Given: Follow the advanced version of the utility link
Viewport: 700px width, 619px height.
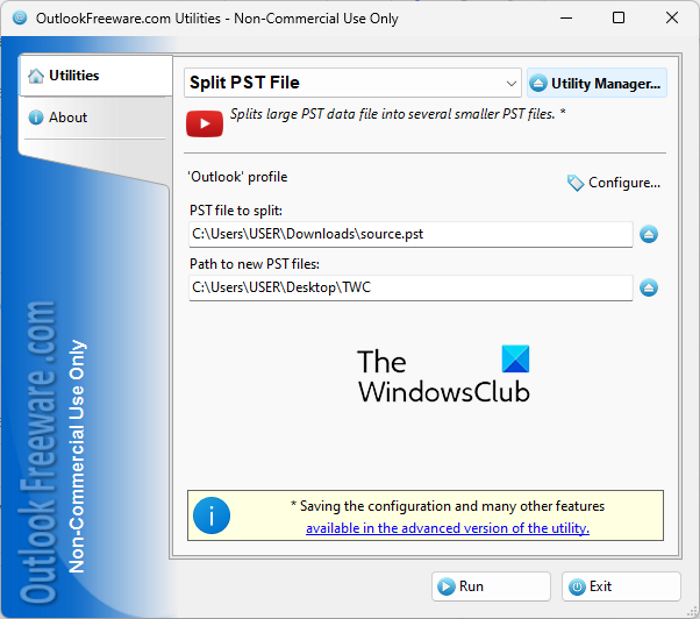Looking at the screenshot, I should click(447, 528).
